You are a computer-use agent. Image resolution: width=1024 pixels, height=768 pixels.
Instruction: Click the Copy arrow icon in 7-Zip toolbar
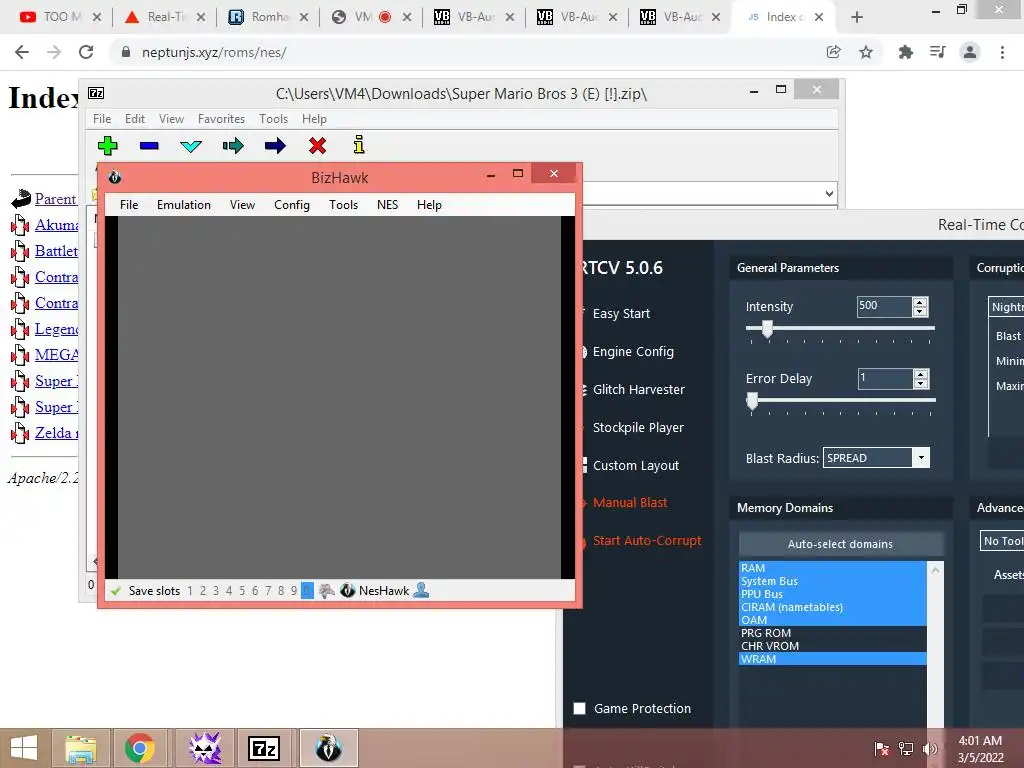(x=233, y=145)
